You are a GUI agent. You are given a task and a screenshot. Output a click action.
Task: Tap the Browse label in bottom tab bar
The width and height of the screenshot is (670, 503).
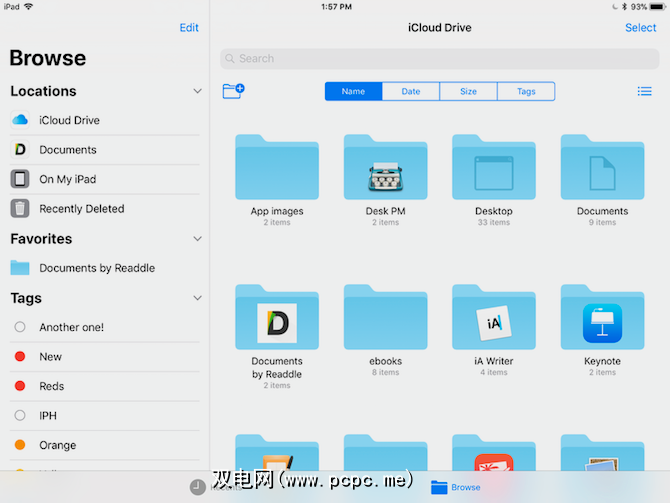coord(466,487)
